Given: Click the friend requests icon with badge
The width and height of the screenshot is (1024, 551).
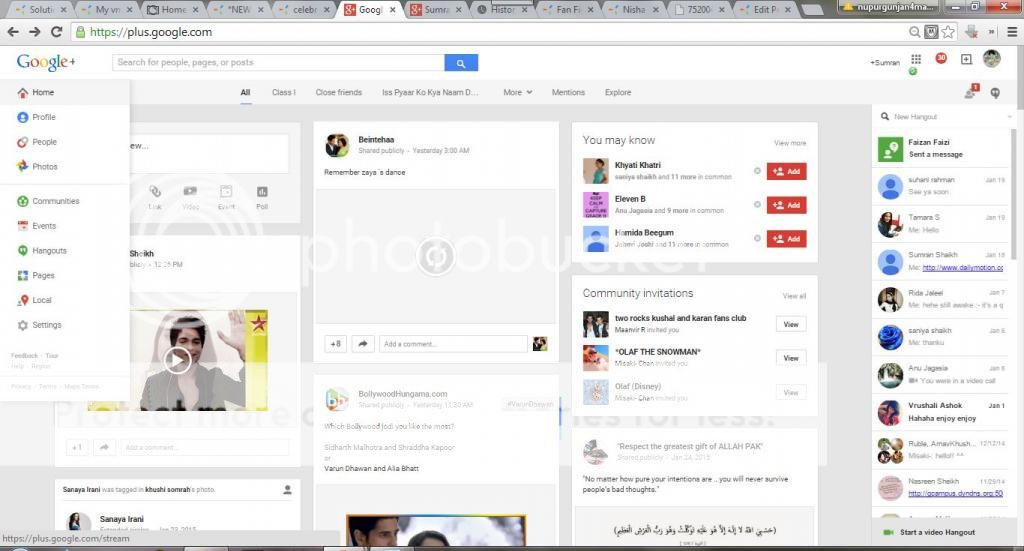Looking at the screenshot, I should [969, 92].
